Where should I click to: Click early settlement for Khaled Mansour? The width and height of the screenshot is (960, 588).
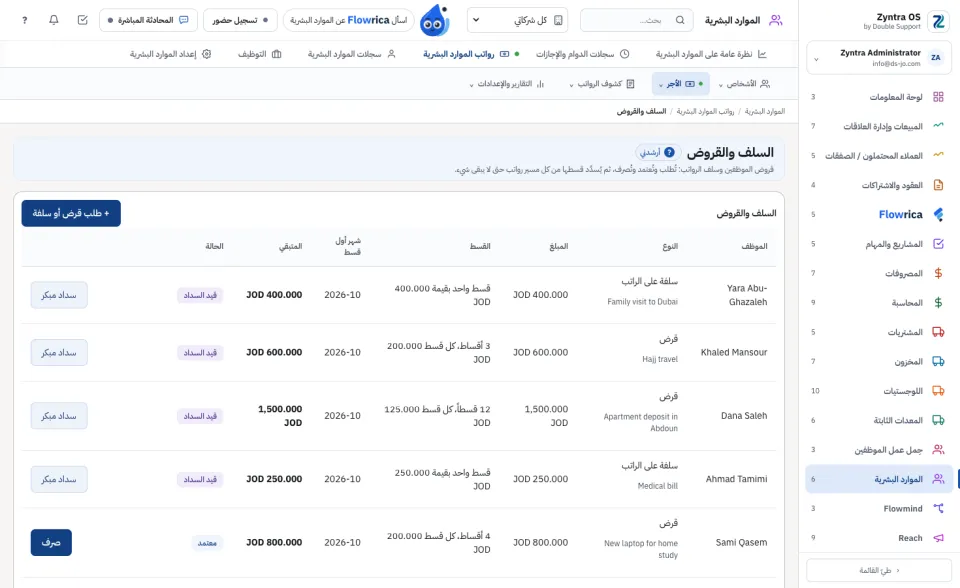(59, 353)
